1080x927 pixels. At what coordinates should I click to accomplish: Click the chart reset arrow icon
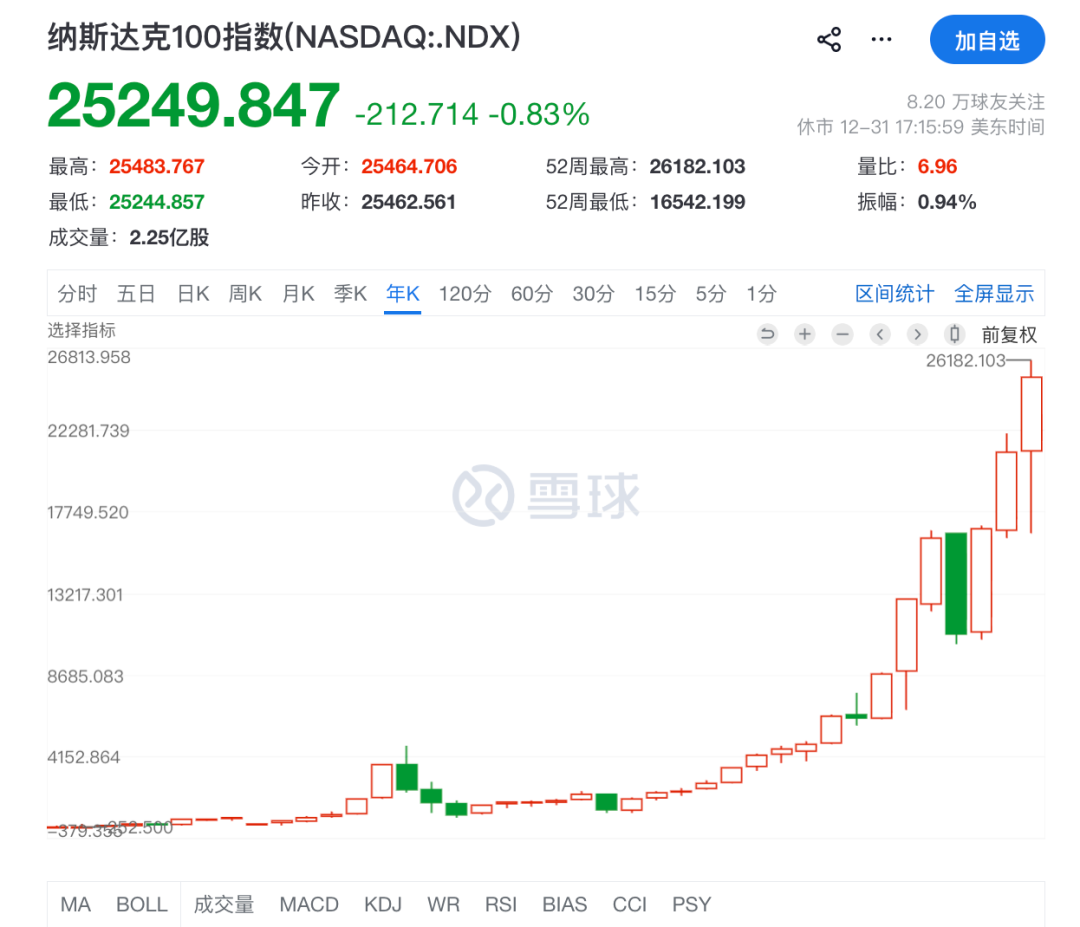coord(767,334)
